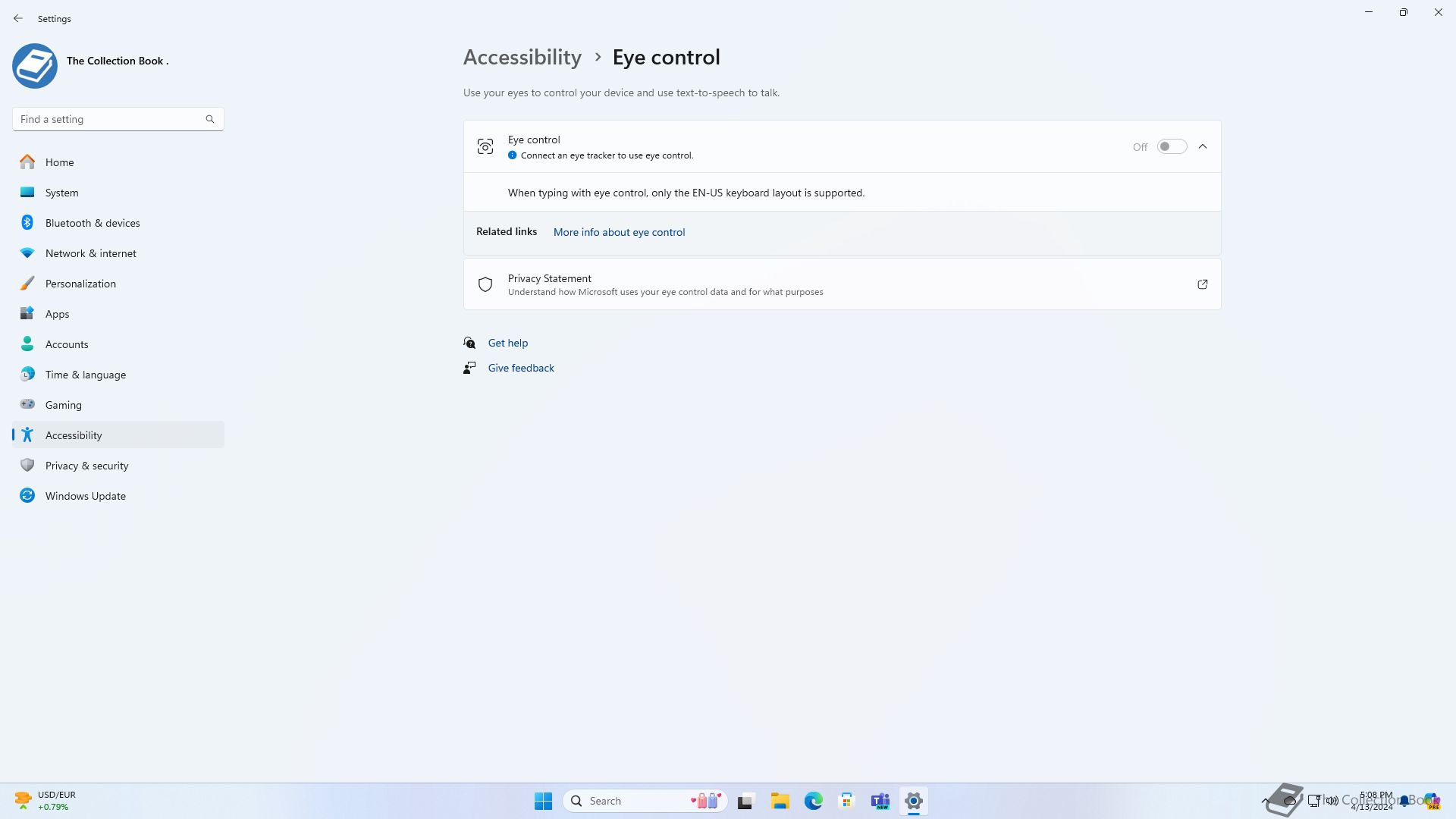Show hidden system tray icons
The image size is (1456, 819).
1265,801
